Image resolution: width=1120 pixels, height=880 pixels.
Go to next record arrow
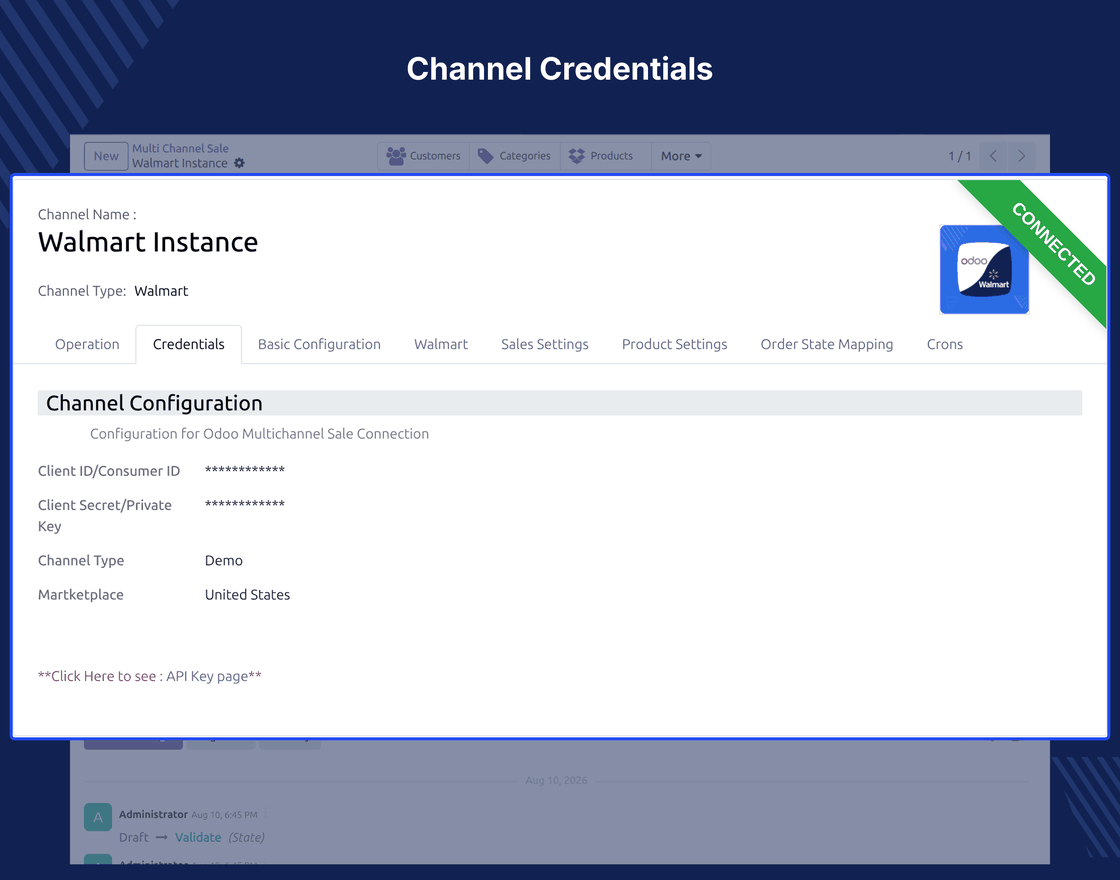(x=1021, y=156)
